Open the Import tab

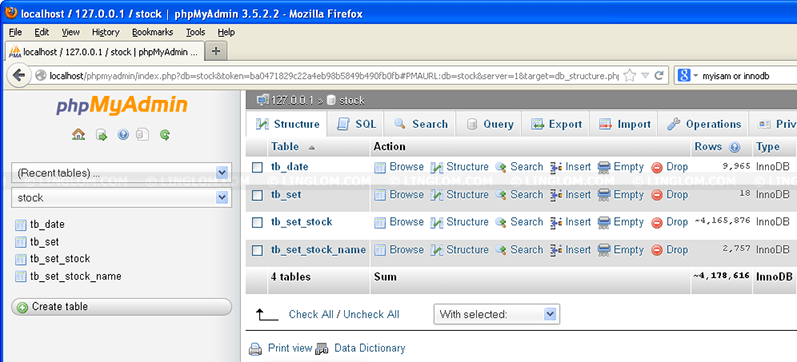click(624, 125)
